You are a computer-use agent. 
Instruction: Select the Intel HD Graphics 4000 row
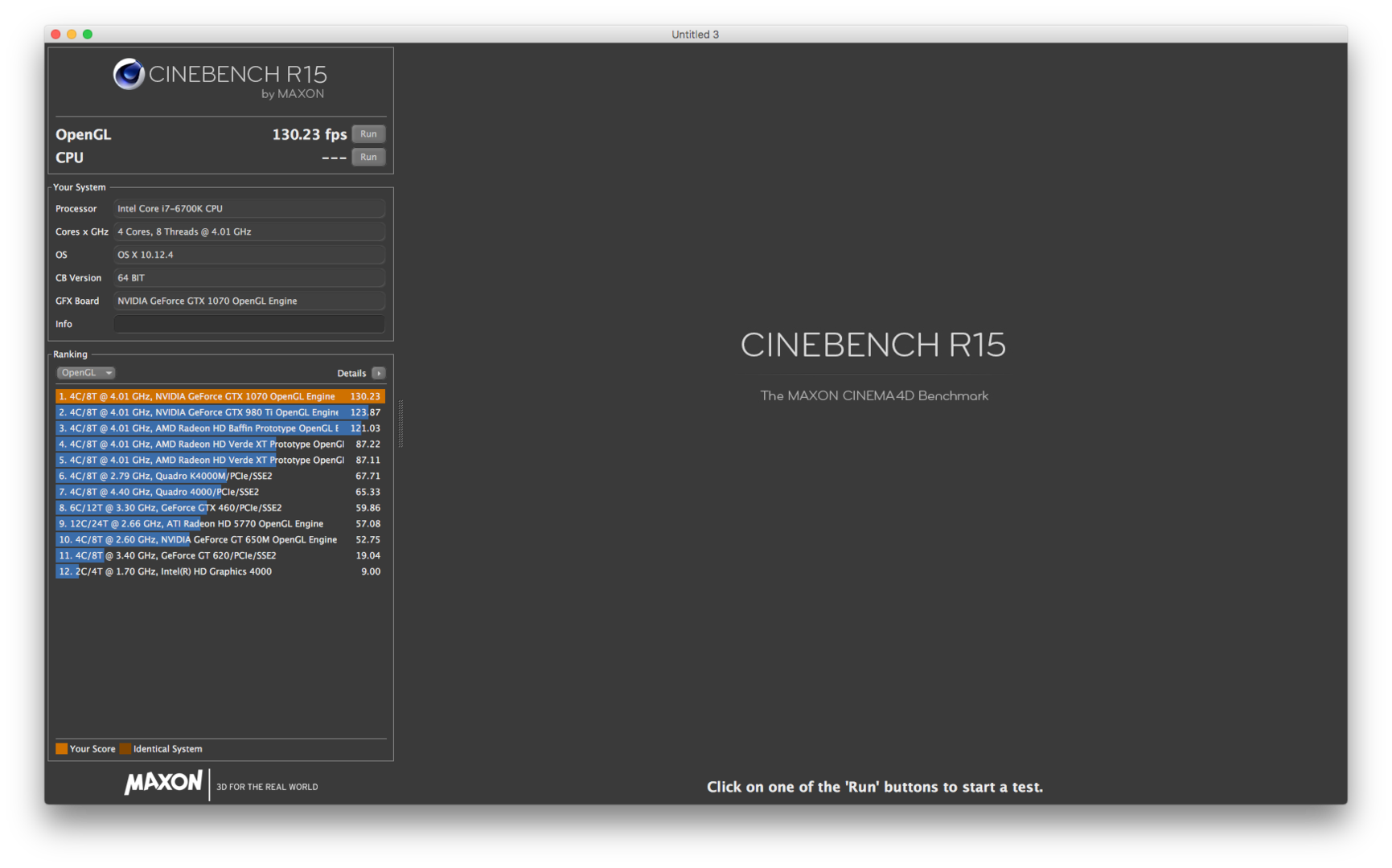point(219,571)
